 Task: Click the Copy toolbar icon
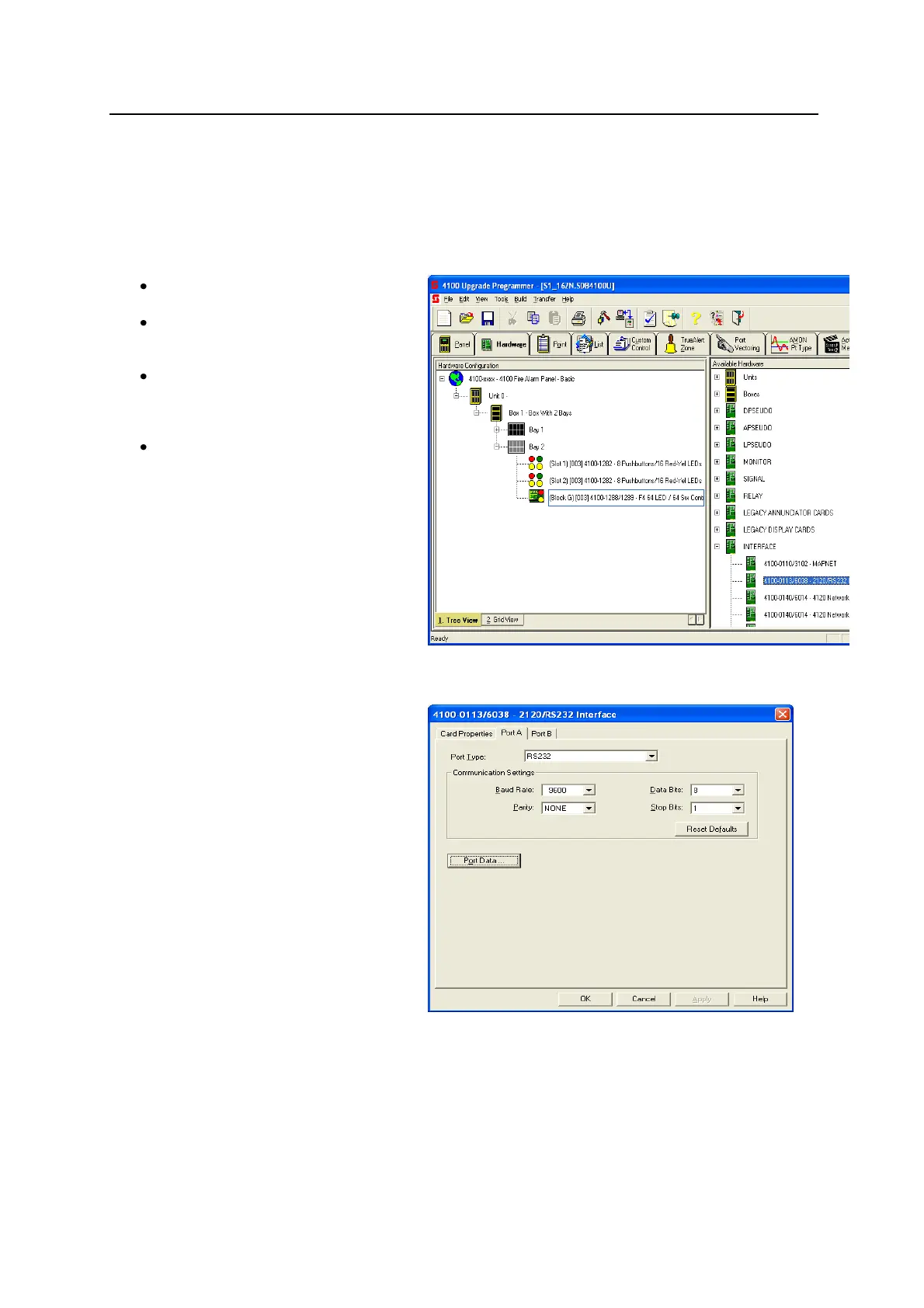pyautogui.click(x=533, y=318)
